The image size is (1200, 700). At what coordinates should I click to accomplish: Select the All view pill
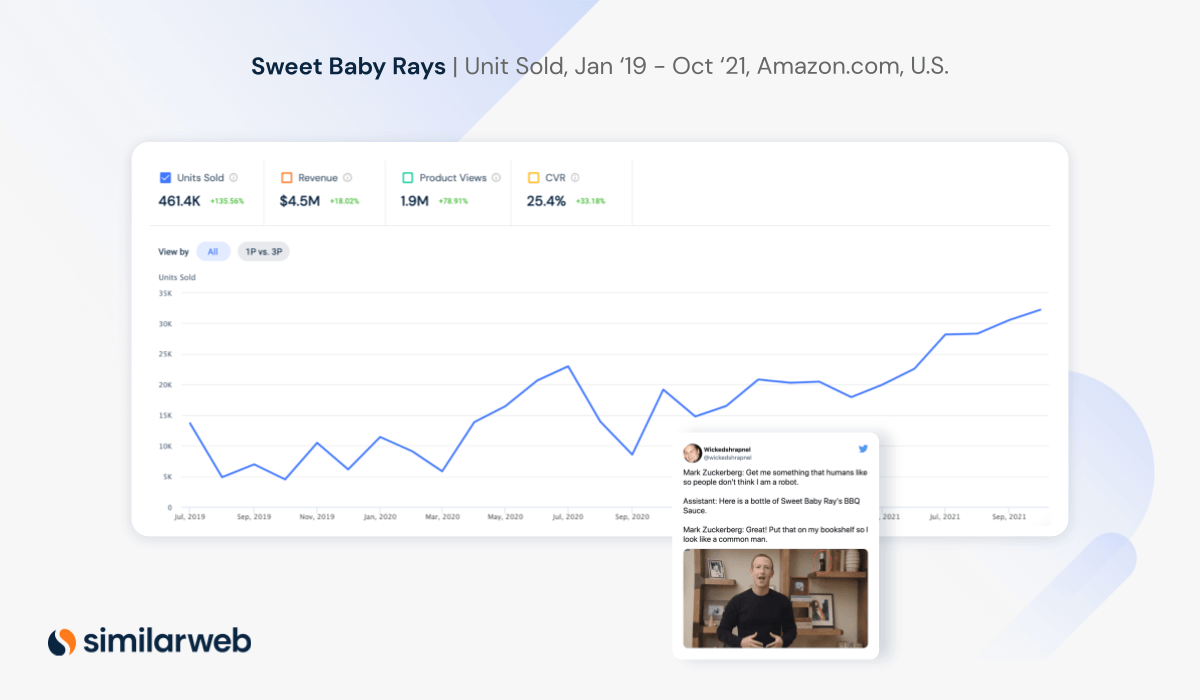tap(212, 251)
